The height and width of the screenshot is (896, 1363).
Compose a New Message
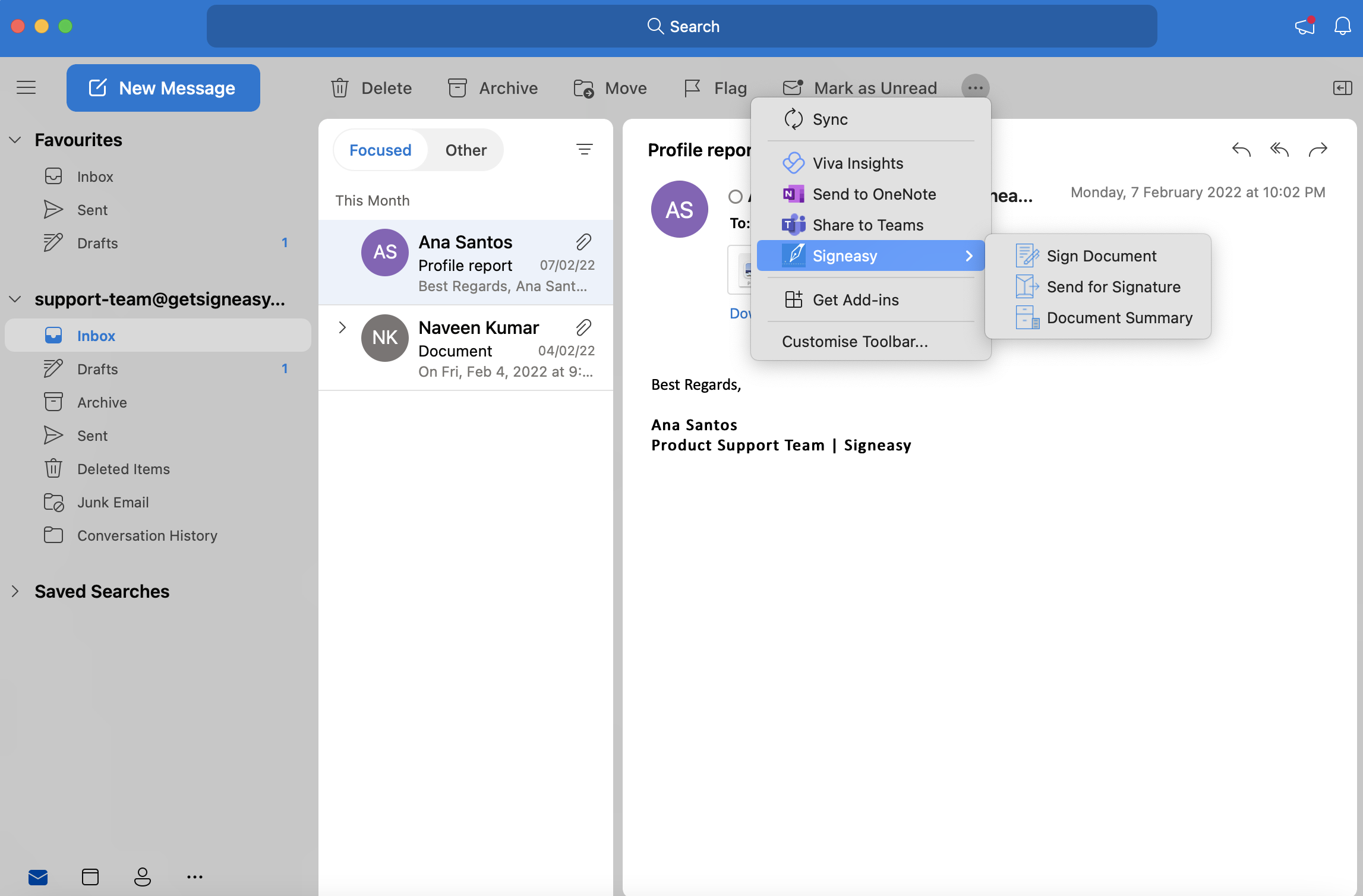[x=163, y=88]
